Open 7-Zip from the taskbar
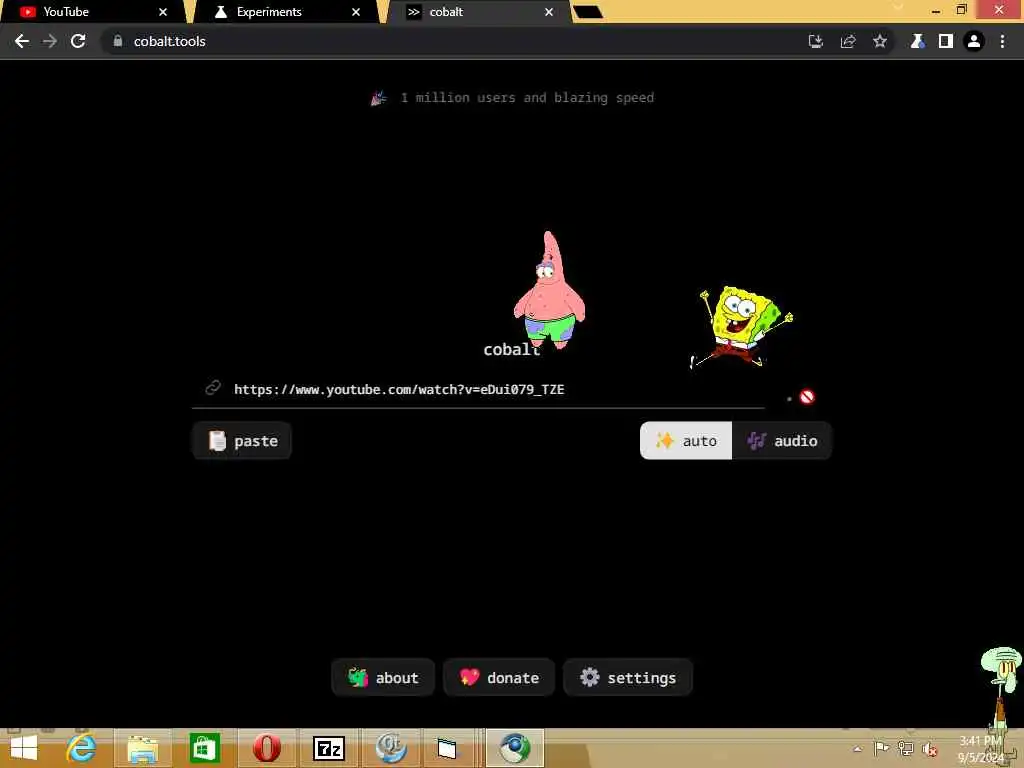 pyautogui.click(x=328, y=748)
